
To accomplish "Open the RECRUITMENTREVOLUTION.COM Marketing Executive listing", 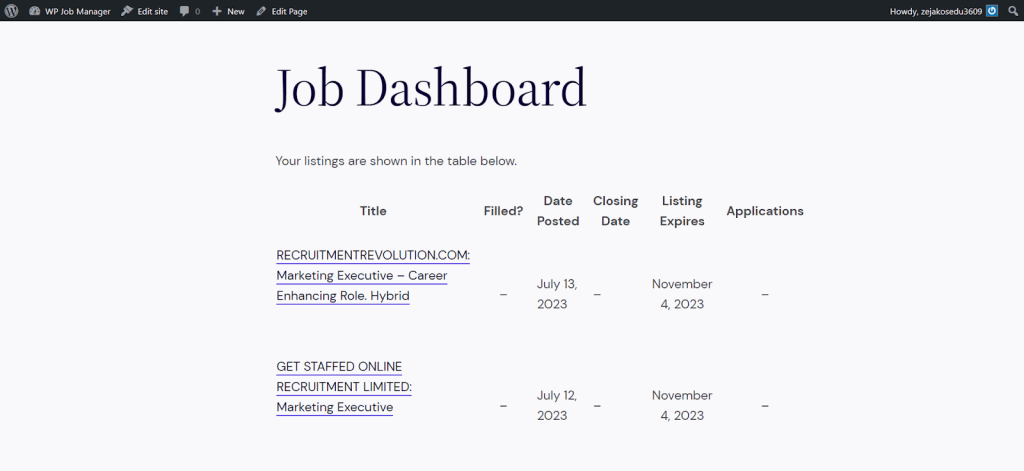I will pyautogui.click(x=372, y=275).
